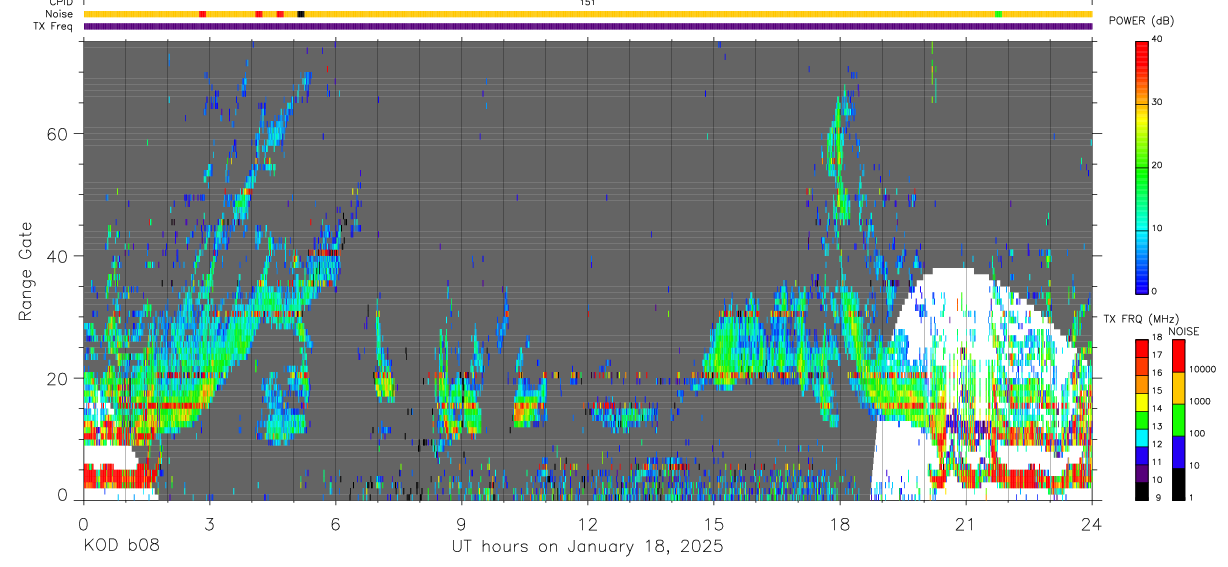The width and height of the screenshot is (1228, 567).
Task: Click the UT hours on January 18, 2025 title
Action: click(587, 547)
